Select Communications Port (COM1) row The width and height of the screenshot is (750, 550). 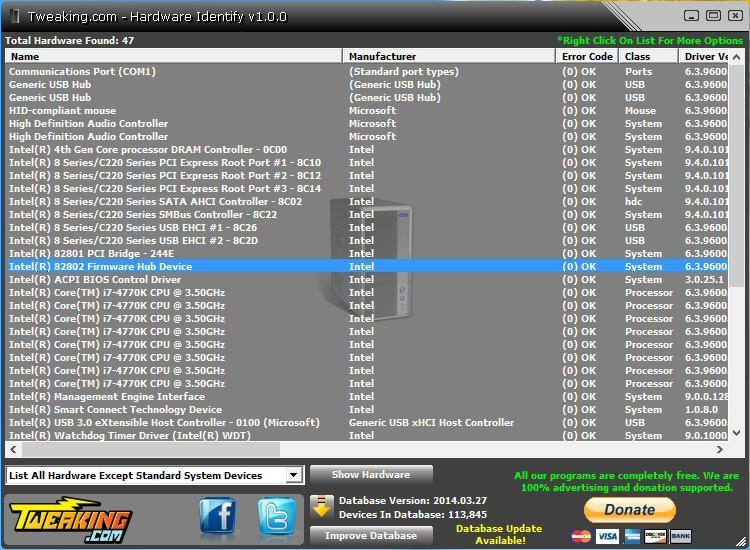click(367, 71)
